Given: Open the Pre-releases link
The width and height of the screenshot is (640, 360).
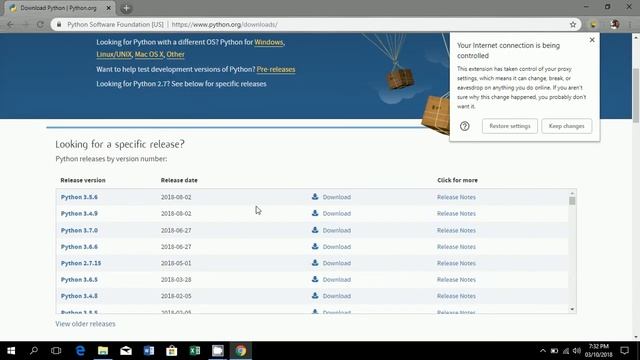Looking at the screenshot, I should (x=276, y=69).
